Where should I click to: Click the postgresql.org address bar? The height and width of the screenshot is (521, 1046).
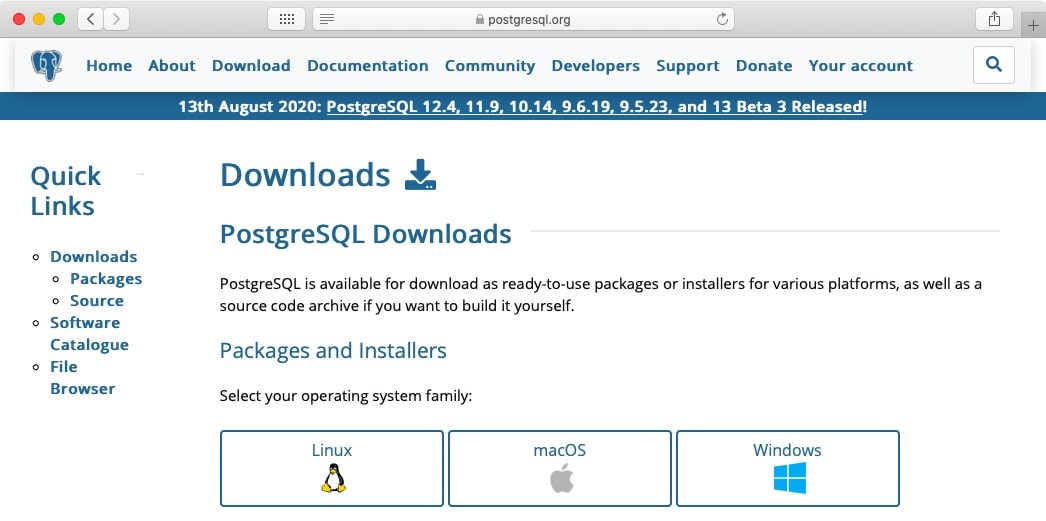[523, 19]
